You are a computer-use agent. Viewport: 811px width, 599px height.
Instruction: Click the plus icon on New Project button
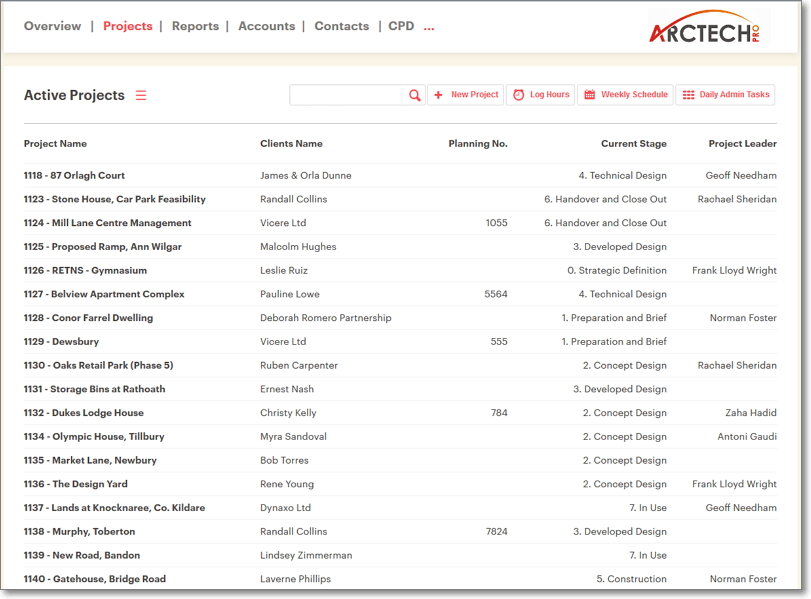(437, 94)
